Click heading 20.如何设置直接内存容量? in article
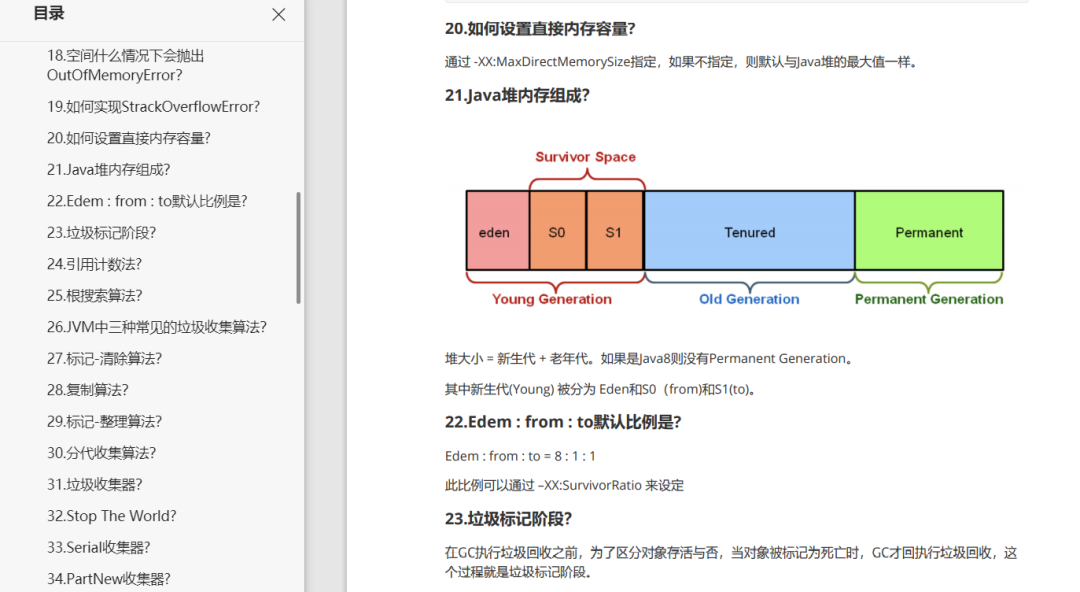This screenshot has width=1080, height=592. coord(540,29)
